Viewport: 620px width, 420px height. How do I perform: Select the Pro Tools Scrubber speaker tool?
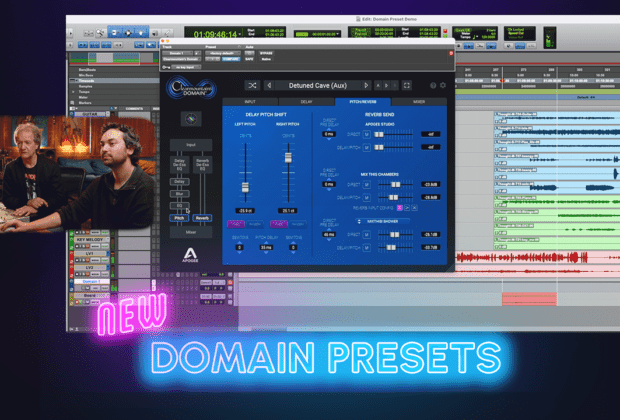[x=155, y=33]
